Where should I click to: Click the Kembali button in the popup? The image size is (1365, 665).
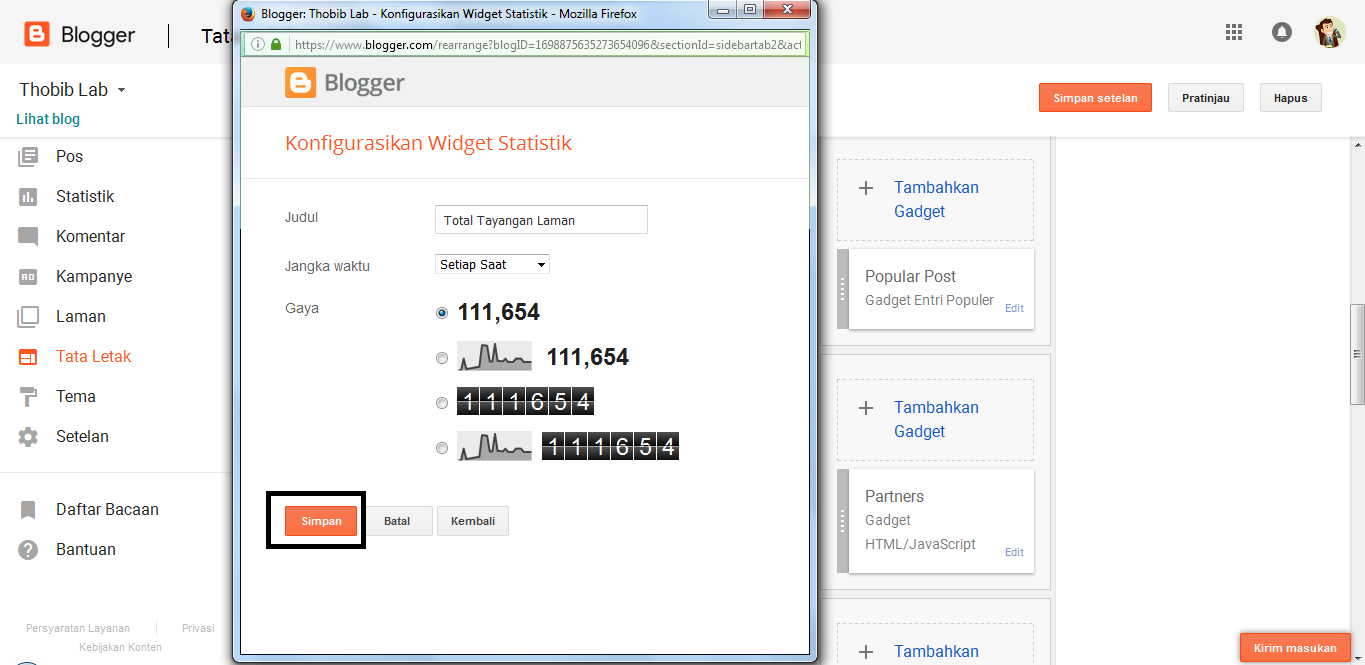coord(473,521)
